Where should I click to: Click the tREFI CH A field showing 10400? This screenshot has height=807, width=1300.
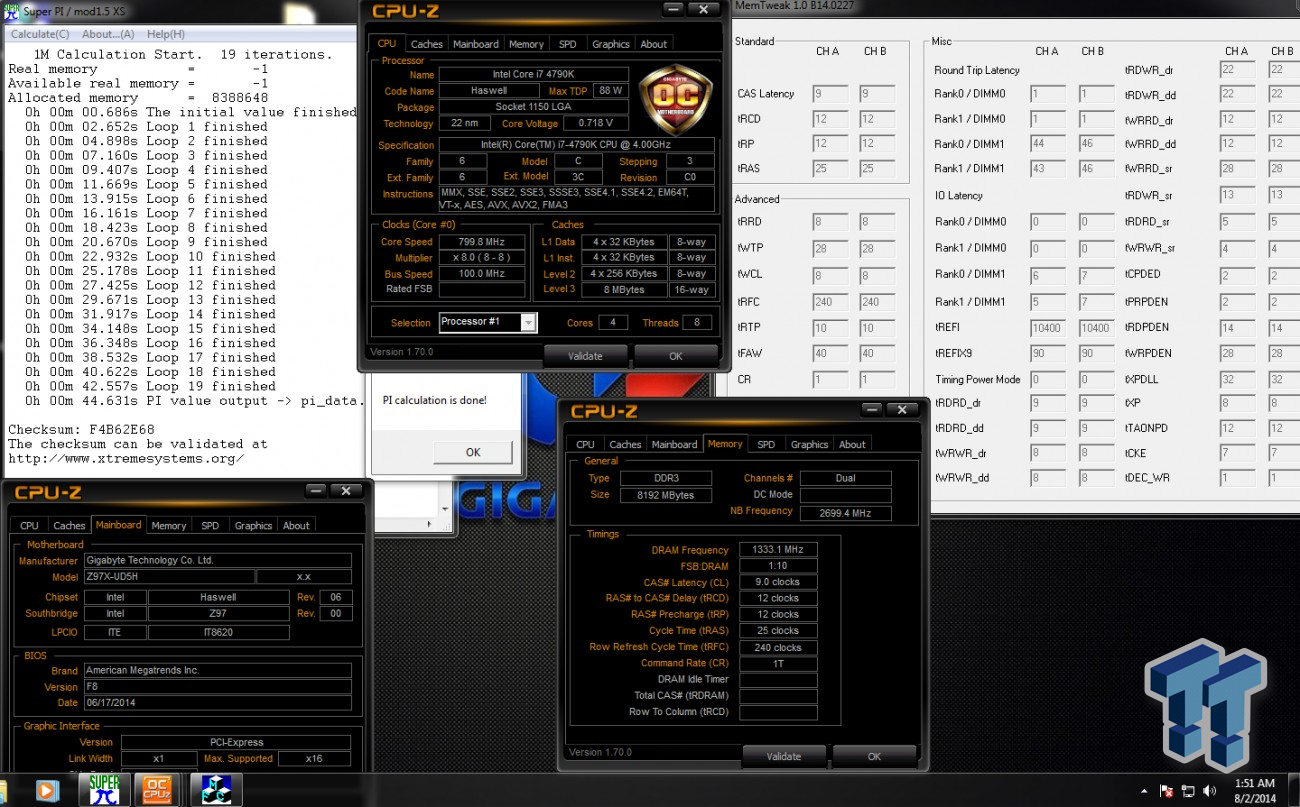[1047, 327]
